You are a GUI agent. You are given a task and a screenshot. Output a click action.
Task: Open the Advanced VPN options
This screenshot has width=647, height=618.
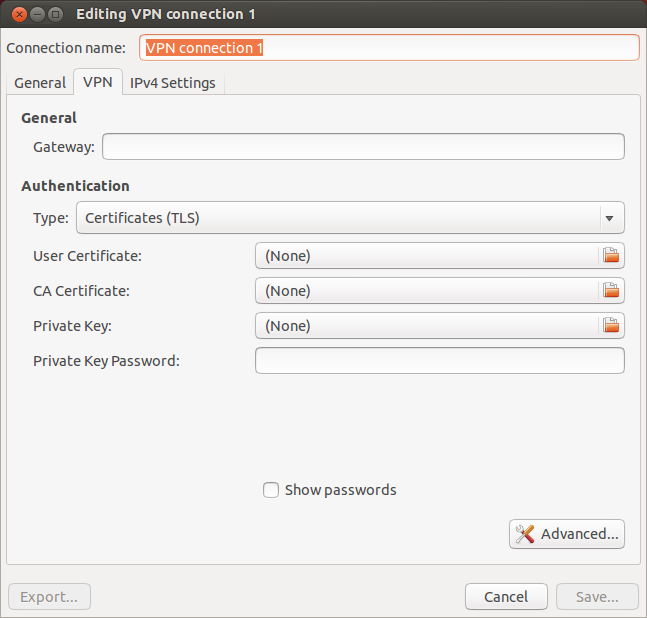pyautogui.click(x=567, y=534)
